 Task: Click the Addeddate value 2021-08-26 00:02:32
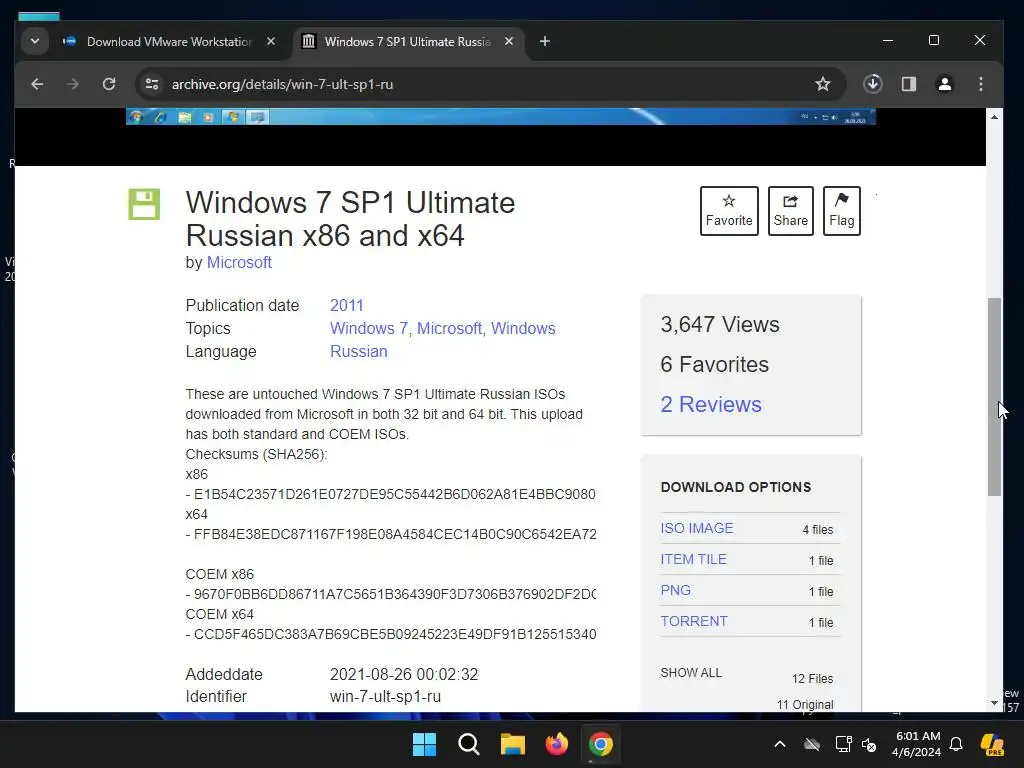coord(404,675)
